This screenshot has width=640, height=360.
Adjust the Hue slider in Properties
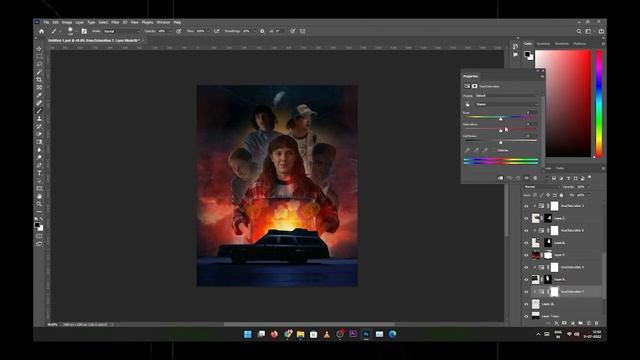coord(500,118)
